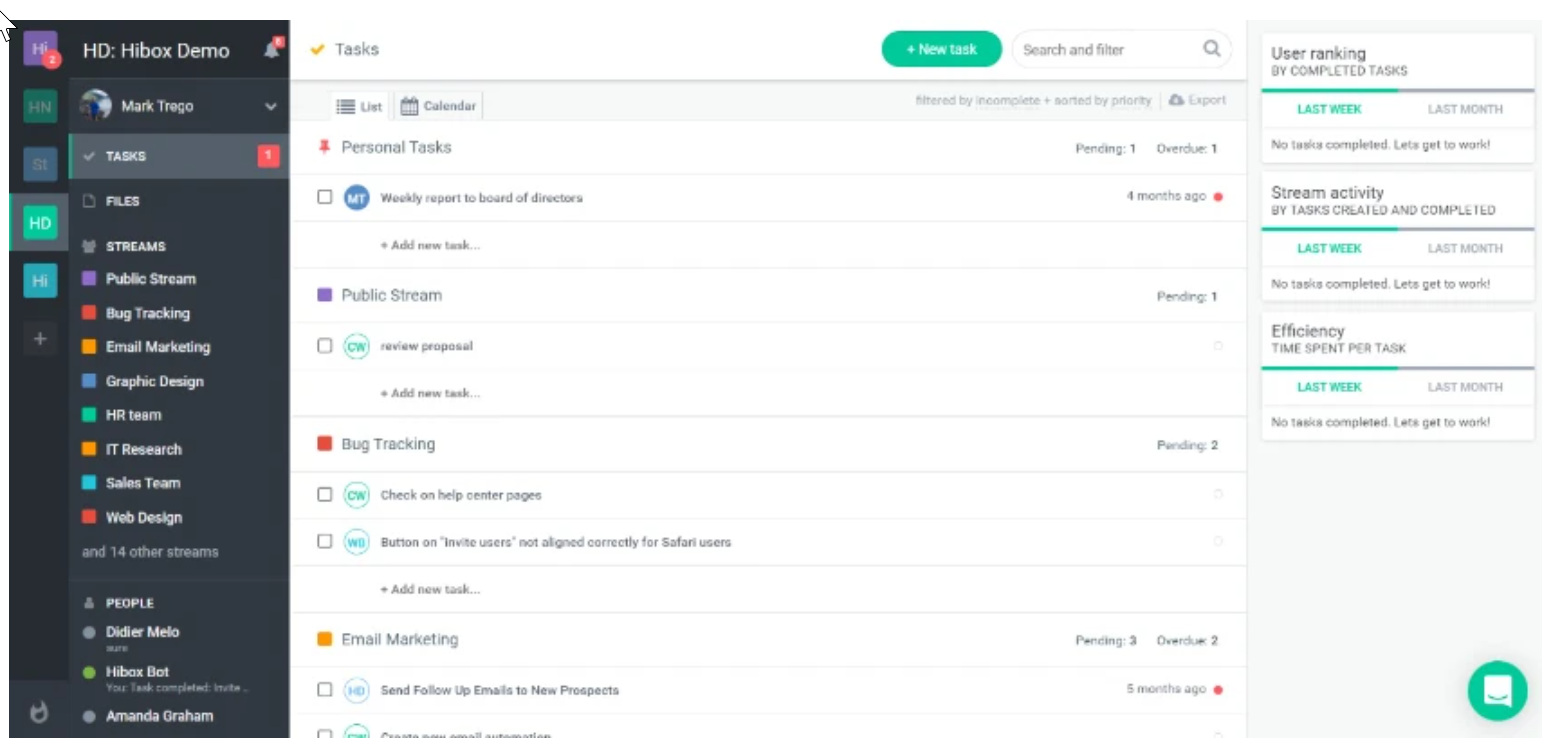1565x756 pixels.
Task: Complete Send Follow Up Emails task checkbox
Action: pyautogui.click(x=324, y=689)
